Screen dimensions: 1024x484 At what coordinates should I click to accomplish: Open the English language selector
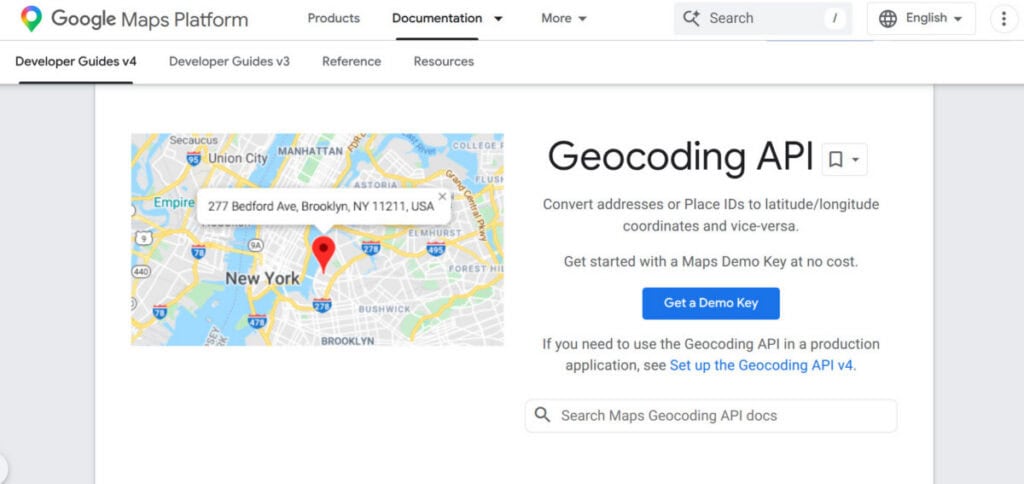click(x=921, y=18)
